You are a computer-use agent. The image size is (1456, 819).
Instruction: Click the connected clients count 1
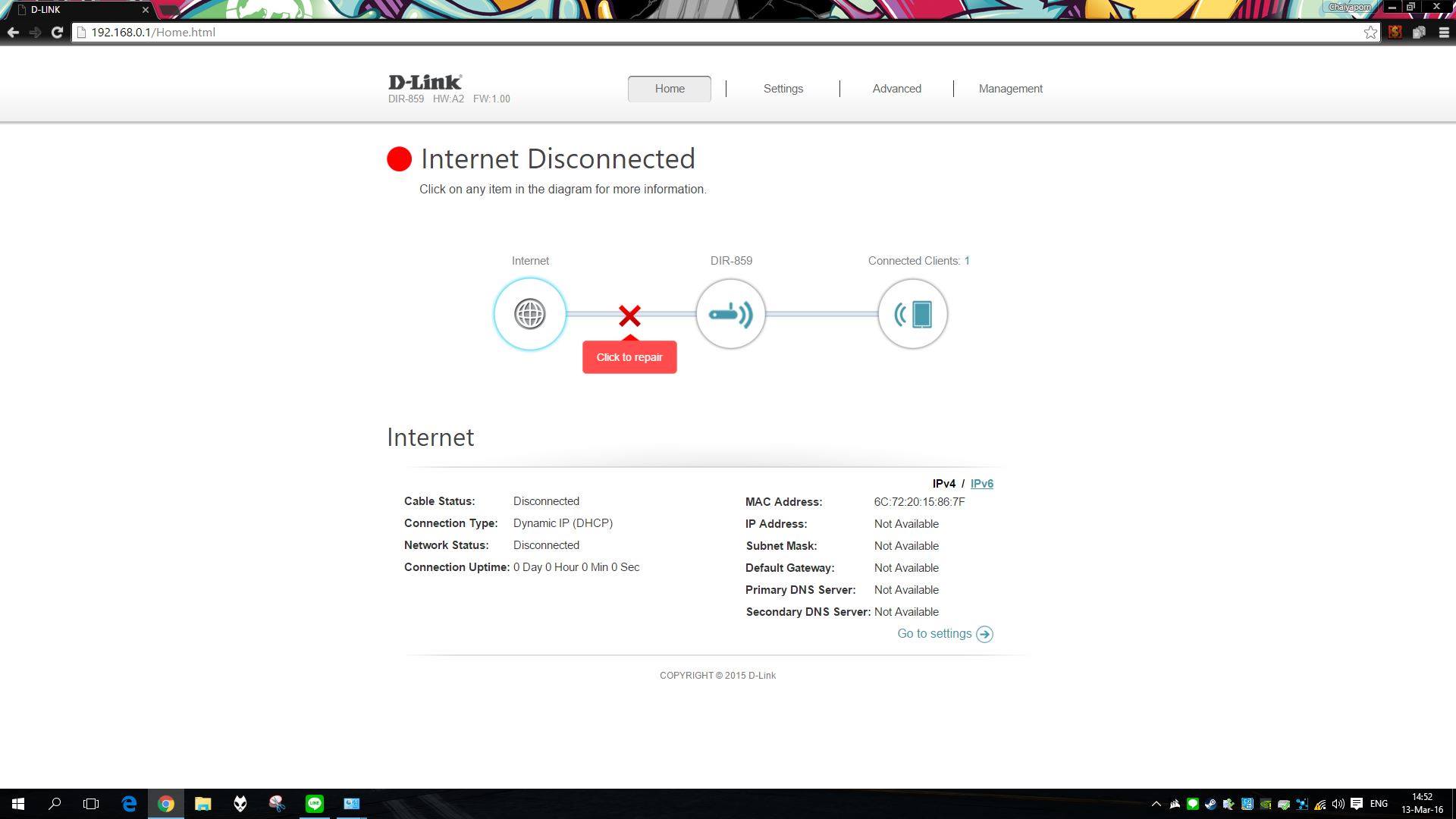pyautogui.click(x=967, y=261)
